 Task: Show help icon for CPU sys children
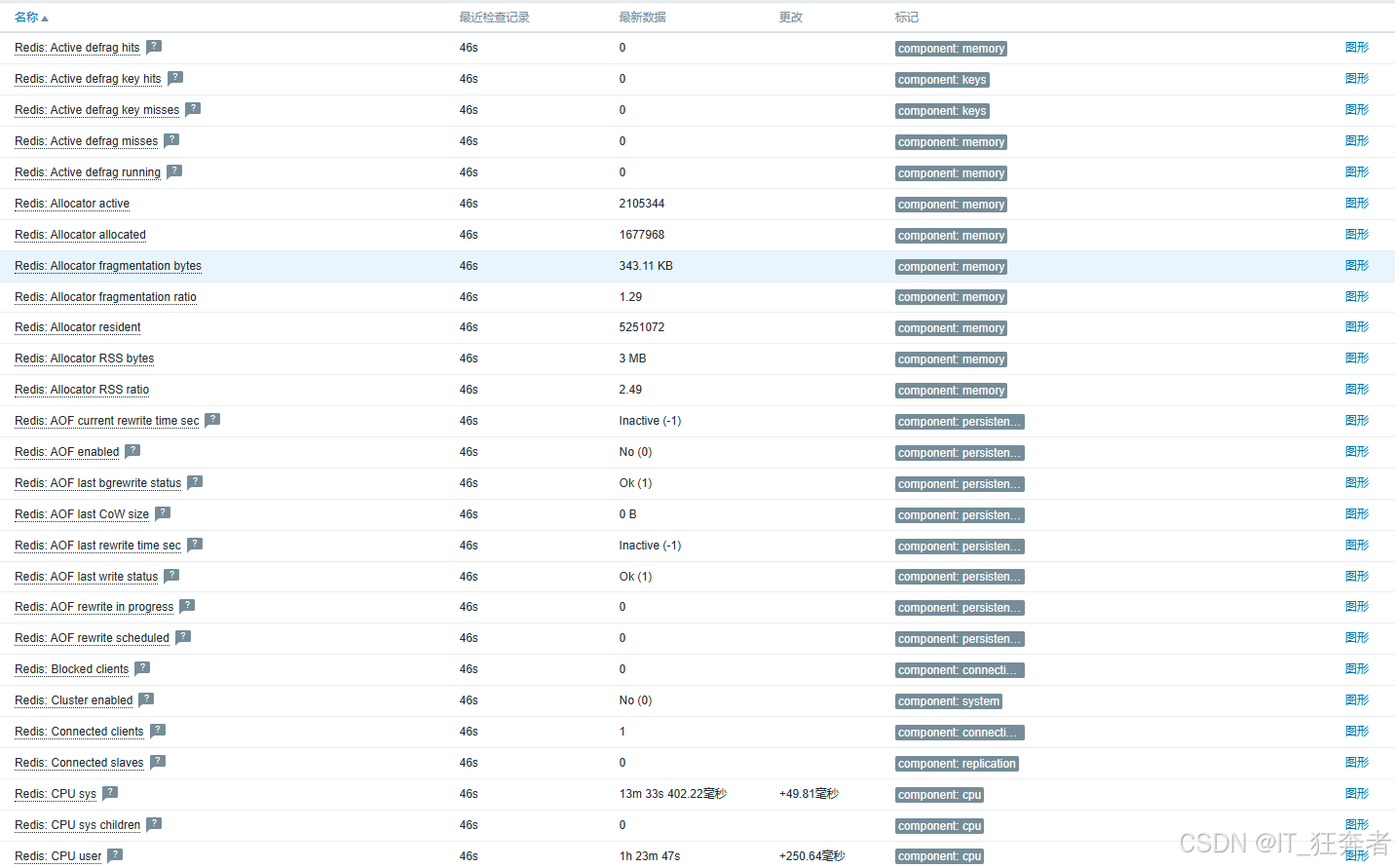click(x=154, y=824)
